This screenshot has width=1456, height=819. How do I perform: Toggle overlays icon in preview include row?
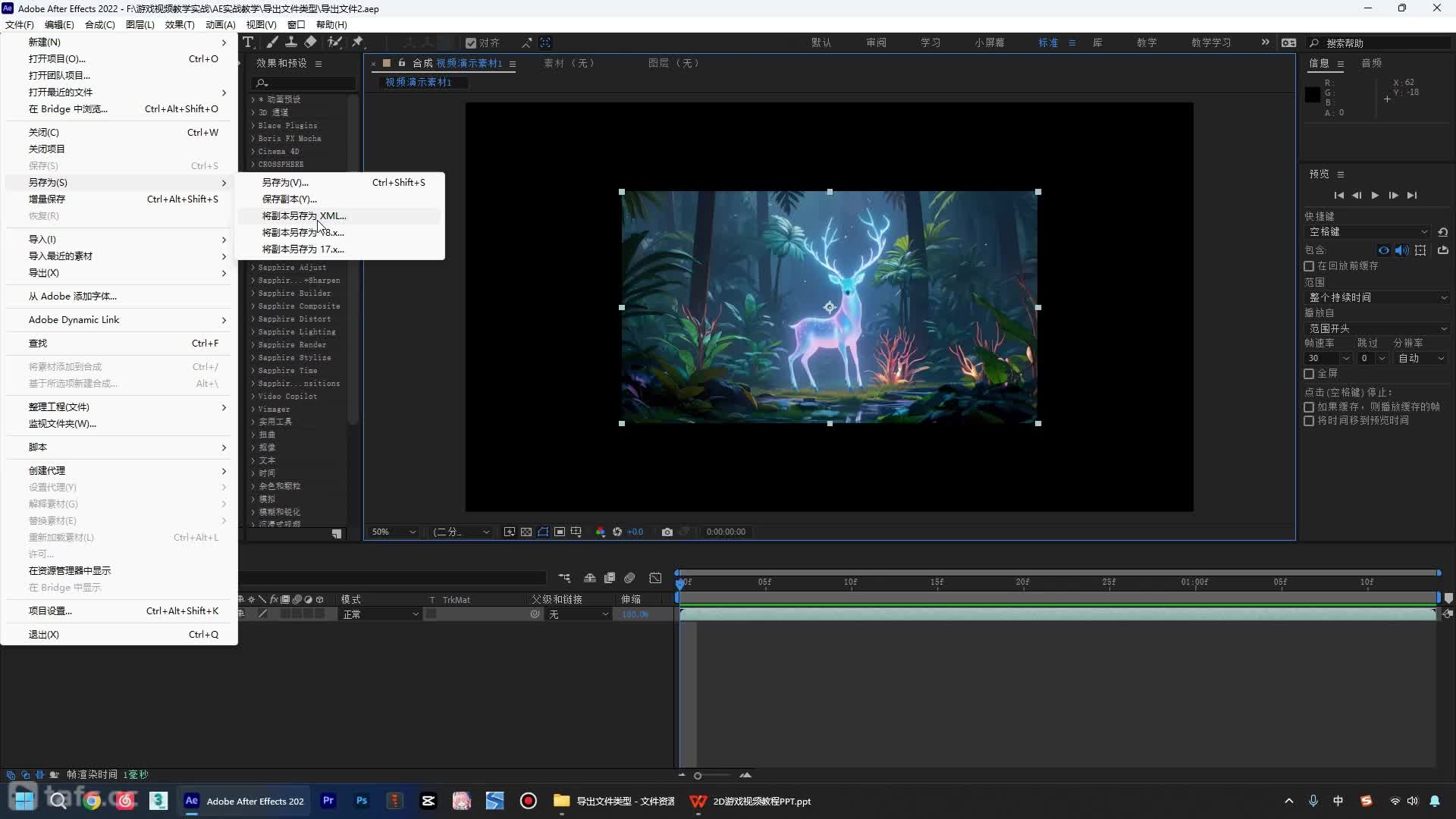point(1420,250)
